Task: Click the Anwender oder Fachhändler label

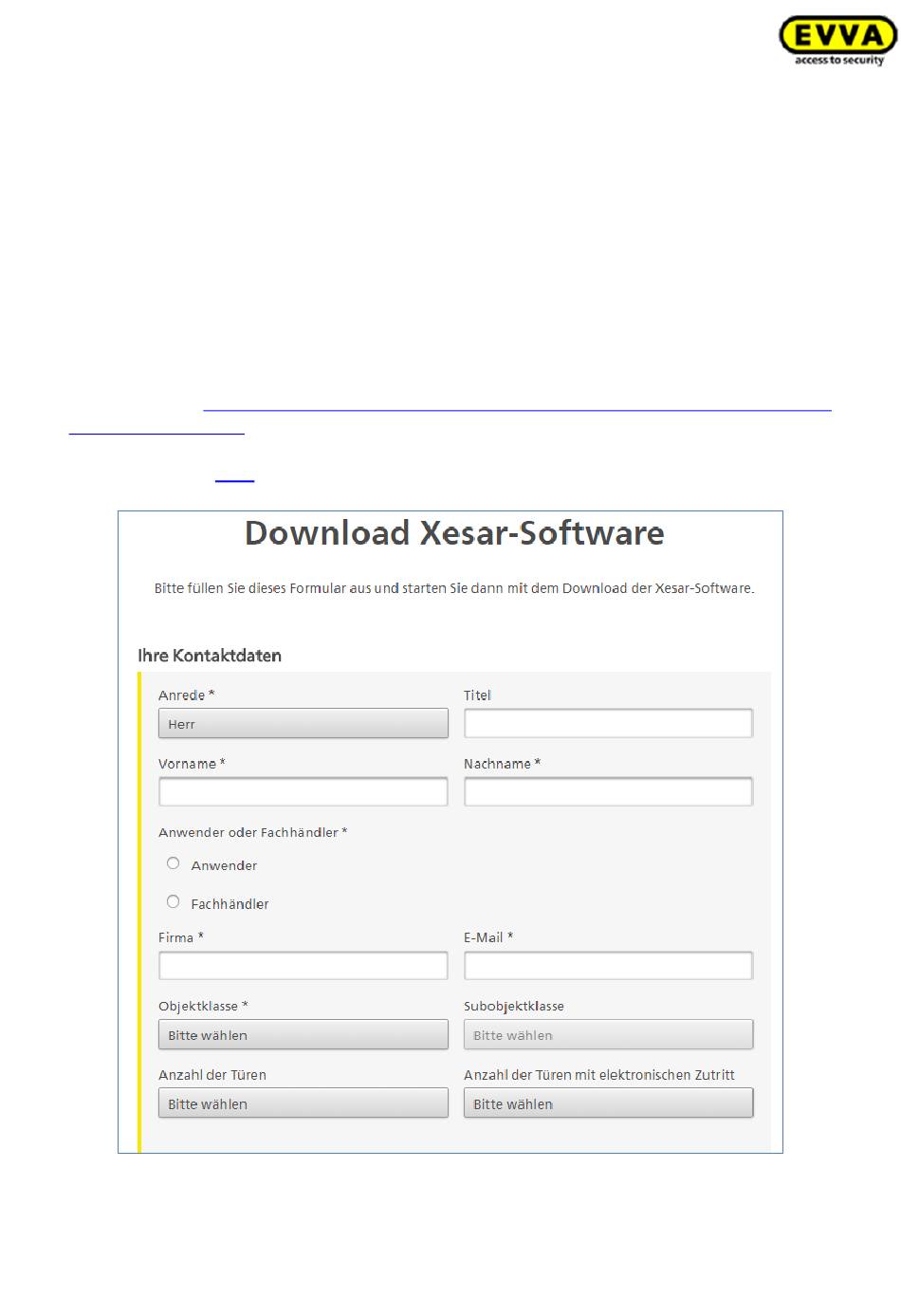Action: [252, 832]
